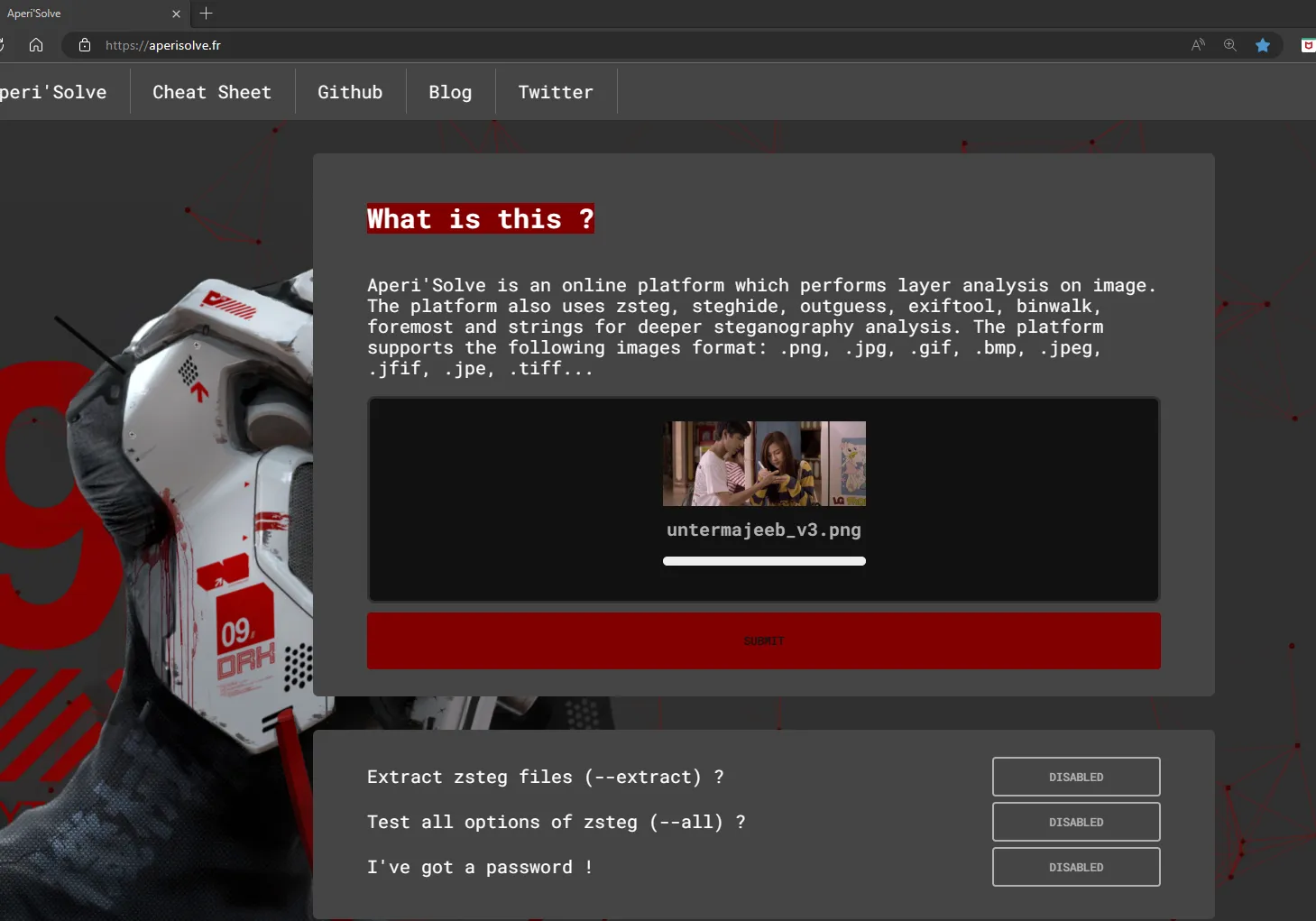Open the red Pocket extension icon
Image resolution: width=1316 pixels, height=921 pixels.
pyautogui.click(x=1308, y=45)
